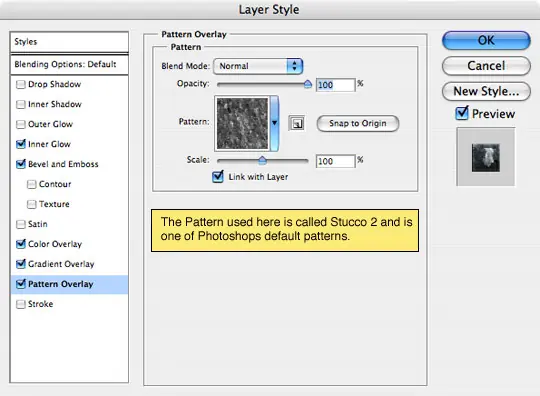Tick the Outer Glow checkbox

point(21,124)
